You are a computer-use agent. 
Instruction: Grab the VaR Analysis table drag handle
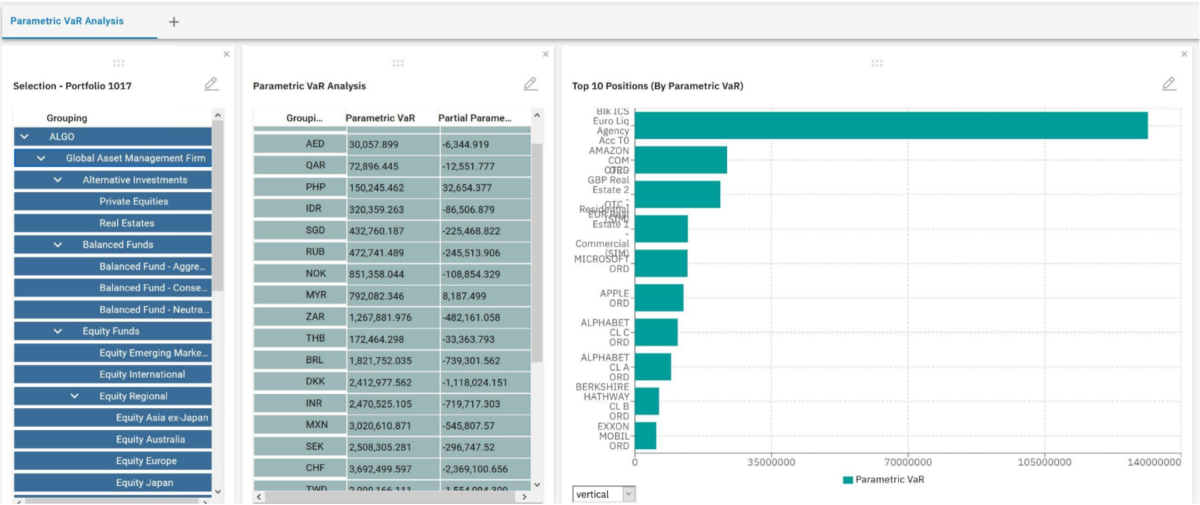tap(397, 63)
